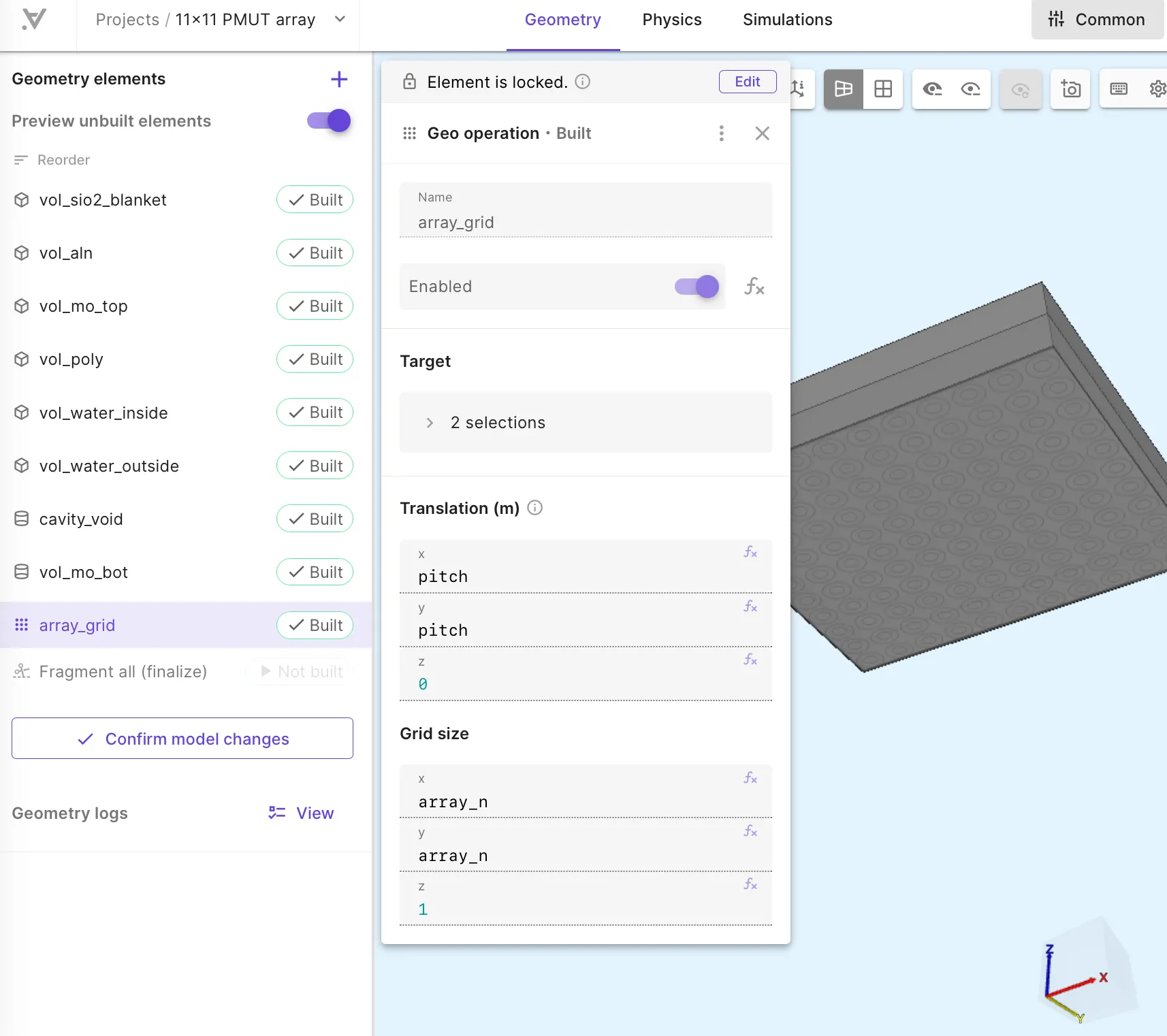The width and height of the screenshot is (1167, 1036).
Task: Click the fx icon of Translation y field
Action: click(x=750, y=606)
